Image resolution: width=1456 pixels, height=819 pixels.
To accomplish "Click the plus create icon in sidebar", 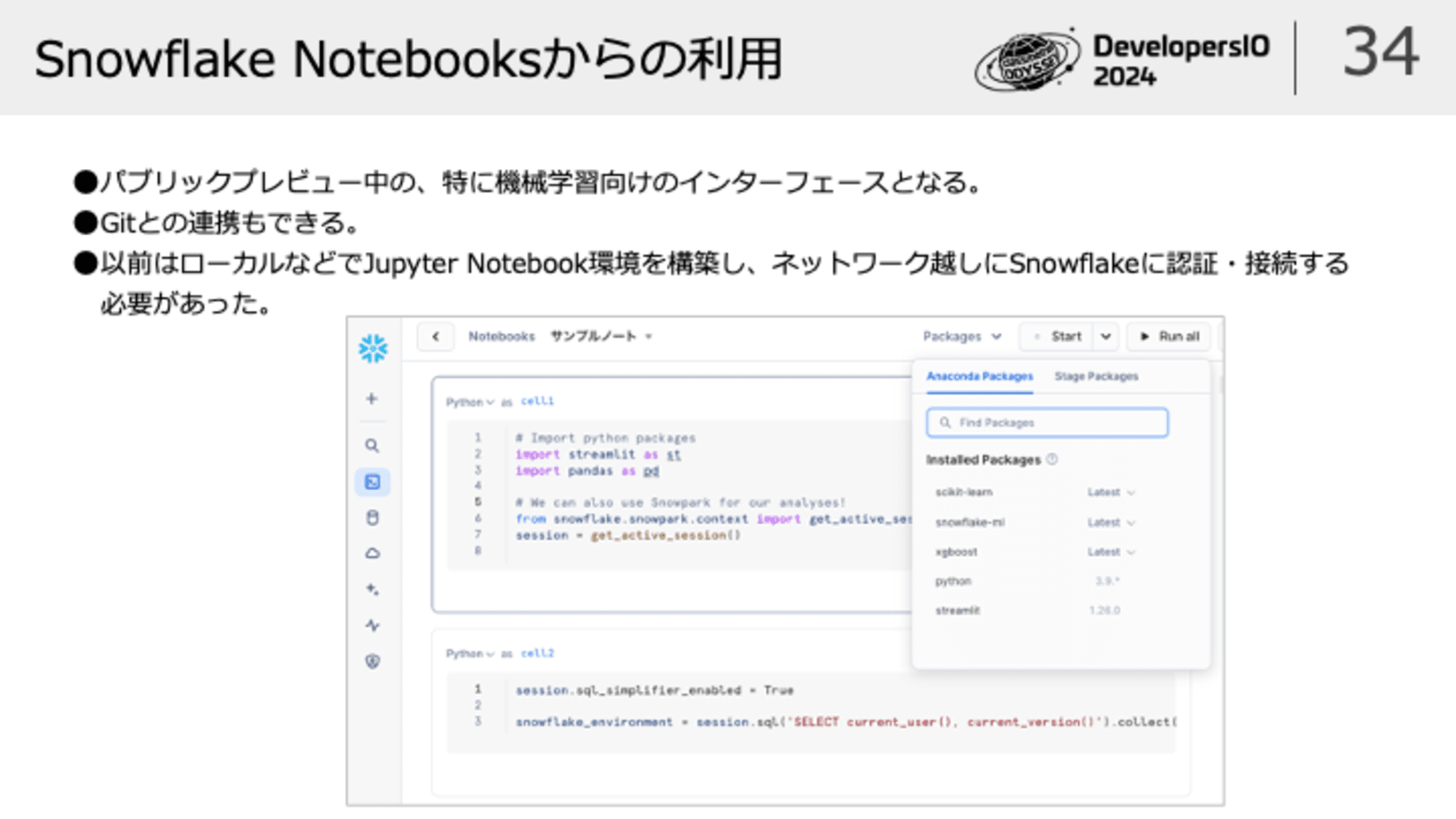I will pos(372,398).
